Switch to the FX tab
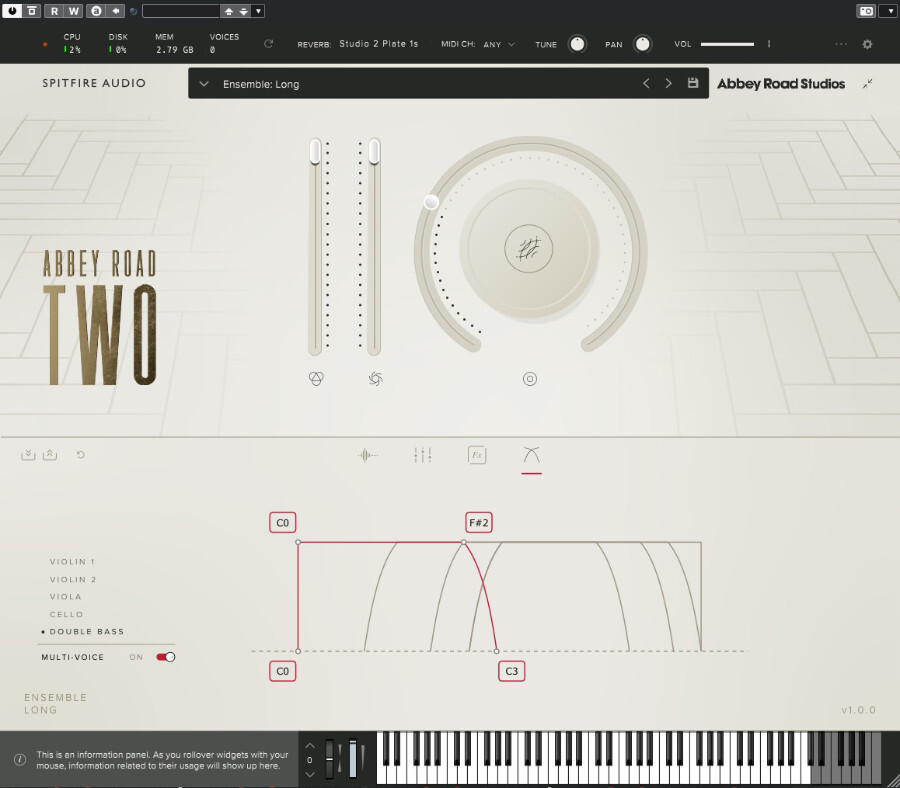This screenshot has width=900, height=788. 477,455
